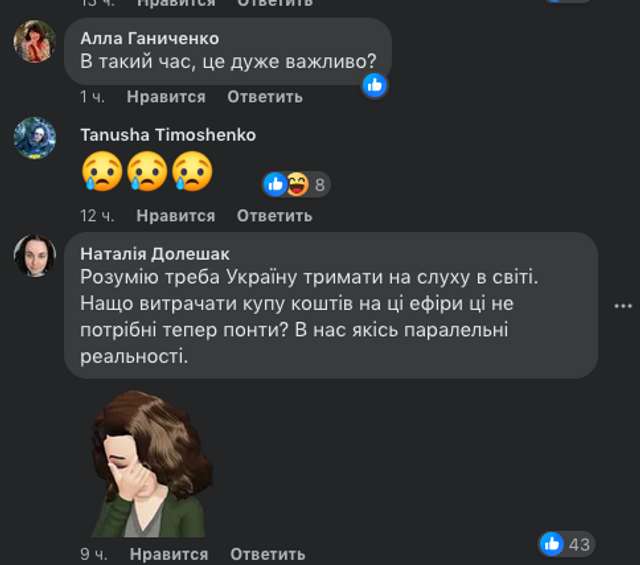Open the laughing reaction on Tanusha's comment
The width and height of the screenshot is (640, 565).
click(x=298, y=185)
